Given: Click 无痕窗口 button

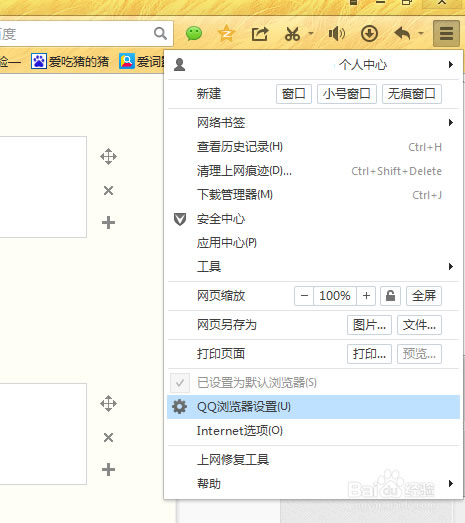Looking at the screenshot, I should [412, 94].
